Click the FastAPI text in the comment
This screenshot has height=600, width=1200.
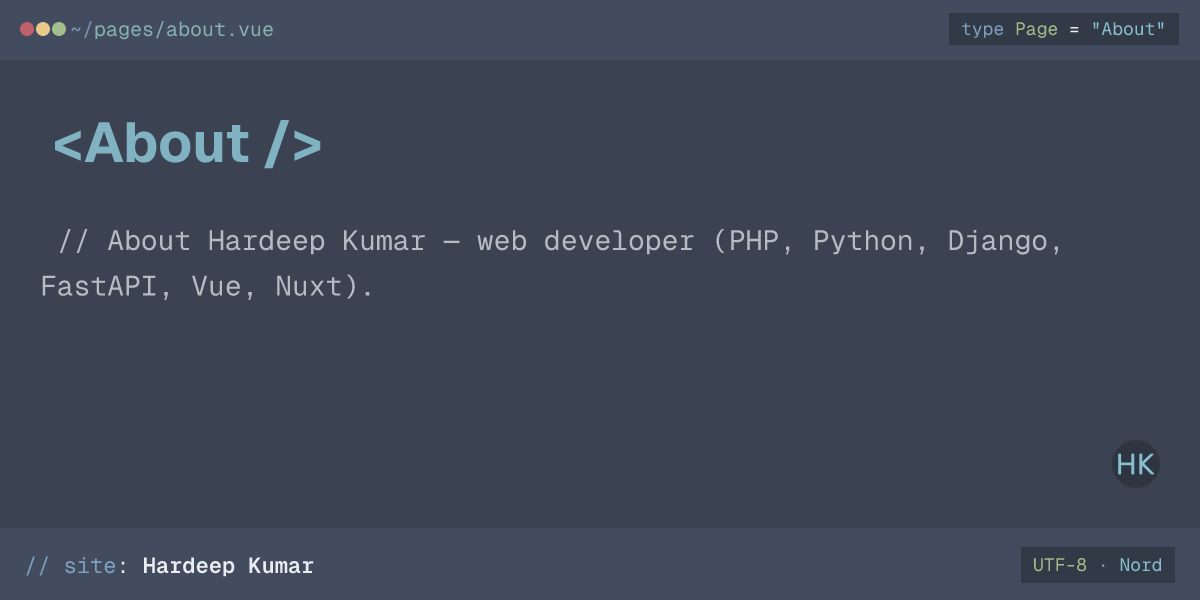click(x=99, y=287)
